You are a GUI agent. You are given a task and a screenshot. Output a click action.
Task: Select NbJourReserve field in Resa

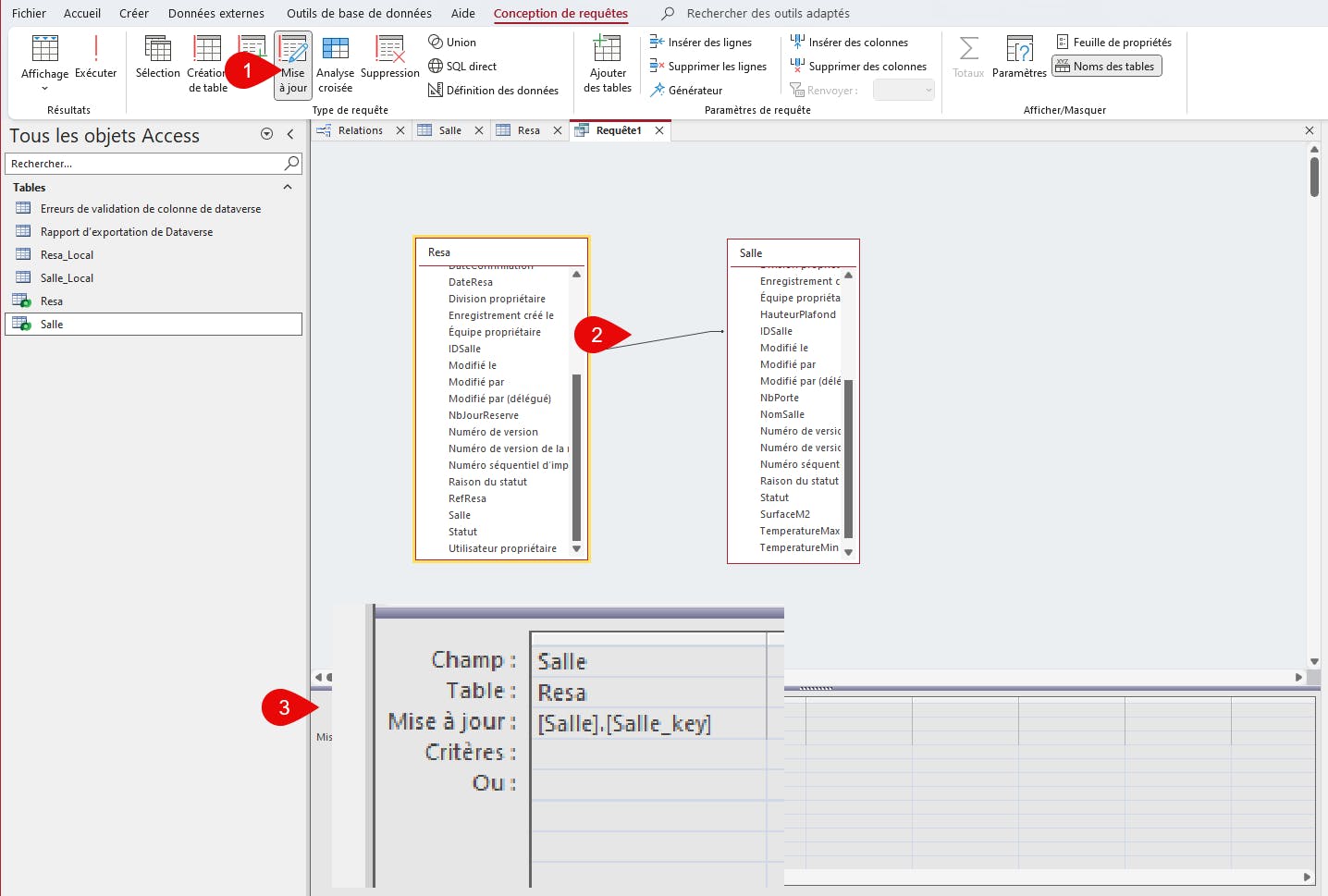click(x=484, y=415)
